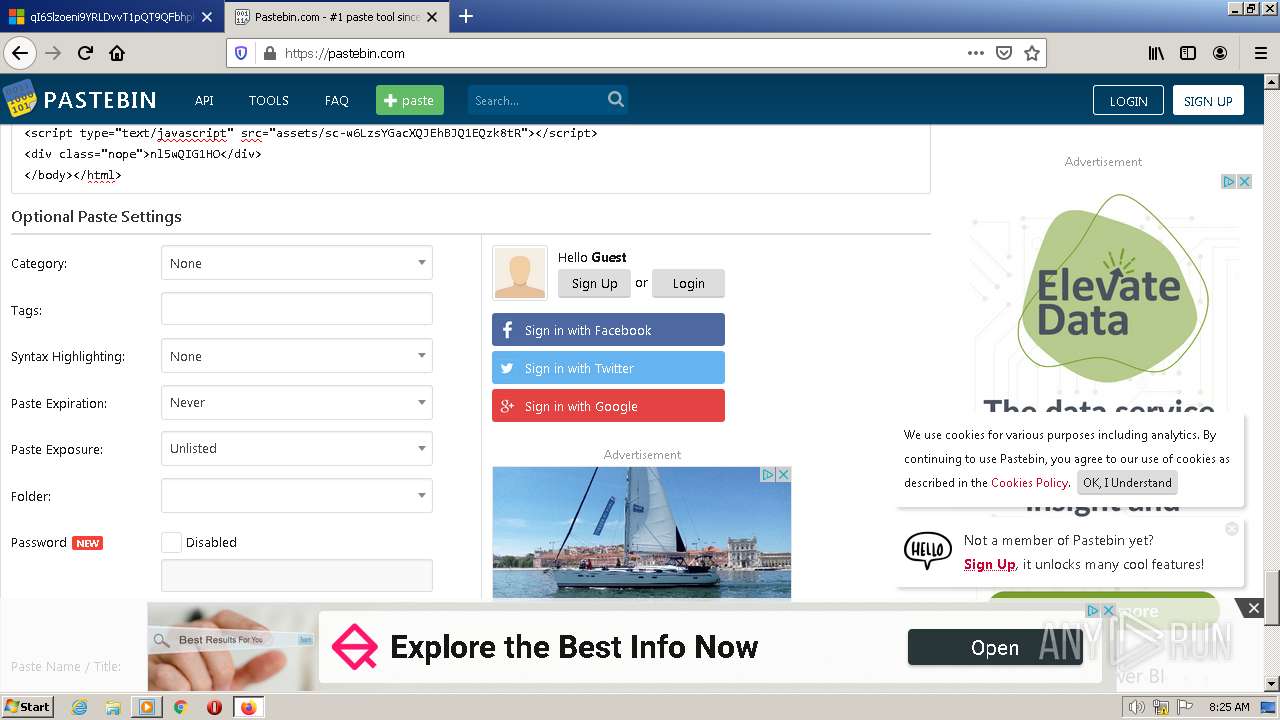Click the browser Back arrow button
The height and width of the screenshot is (720, 1280).
click(20, 53)
